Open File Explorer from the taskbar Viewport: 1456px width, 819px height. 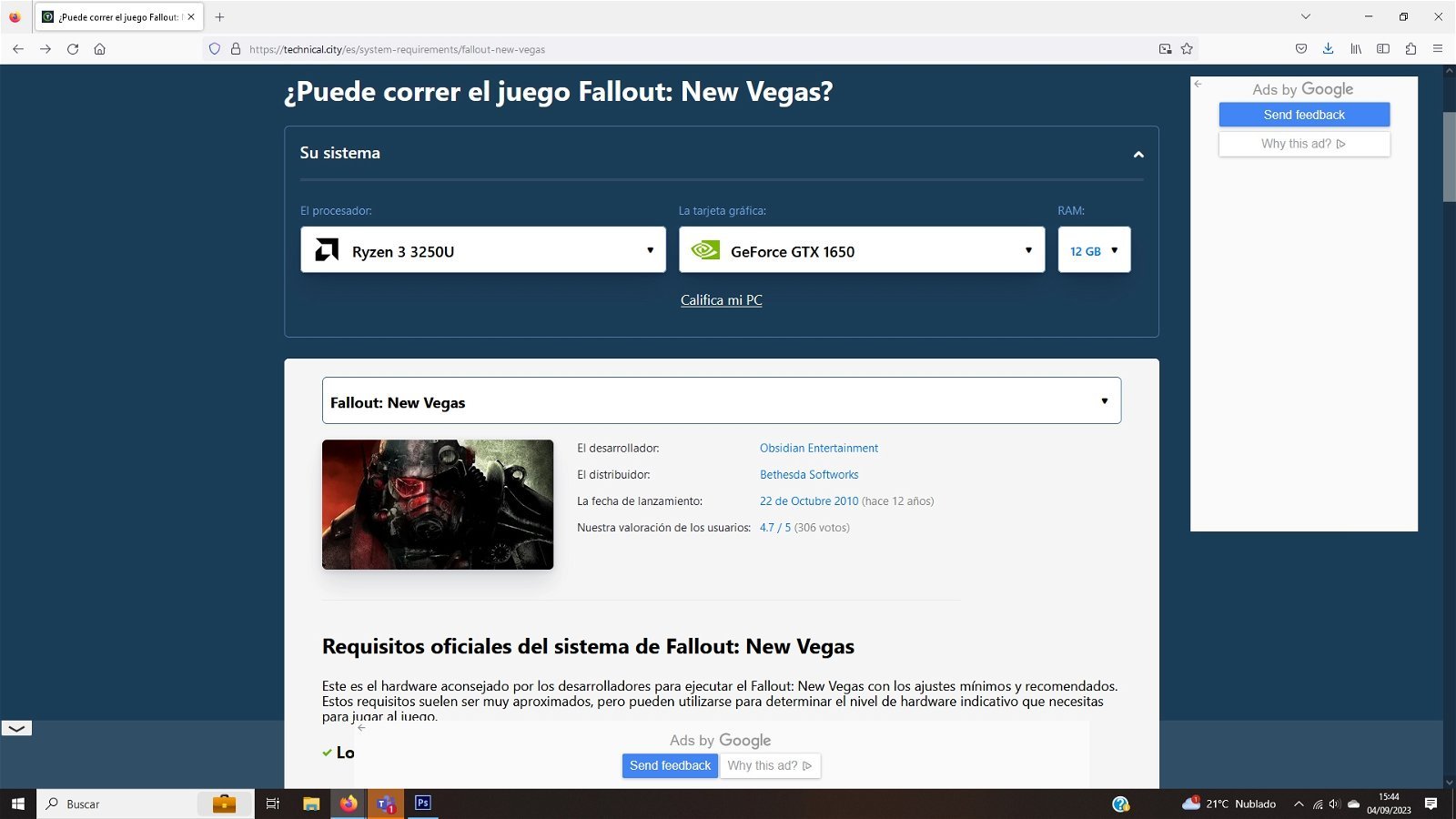[311, 804]
